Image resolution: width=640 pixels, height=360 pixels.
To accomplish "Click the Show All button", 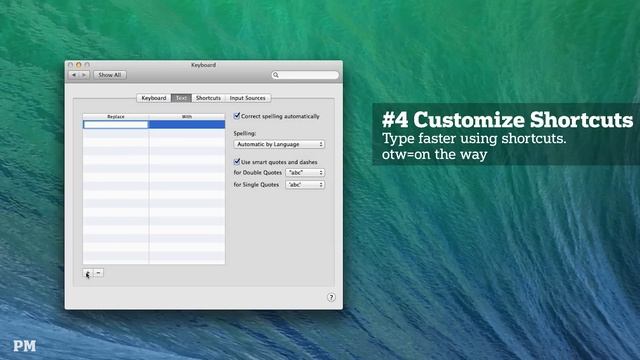I will pos(110,75).
